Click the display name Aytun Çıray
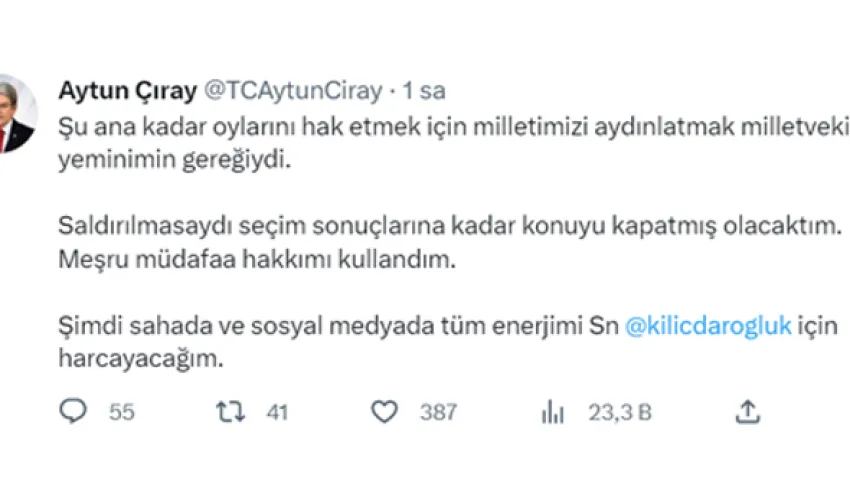The width and height of the screenshot is (850, 478). (x=128, y=91)
